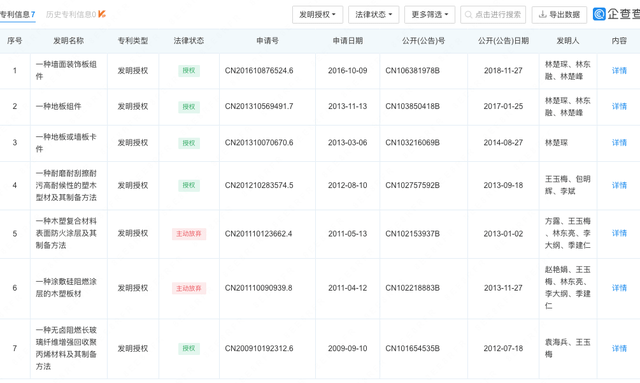Click application number CN201110123662.4
640x383 pixels.
(258, 234)
